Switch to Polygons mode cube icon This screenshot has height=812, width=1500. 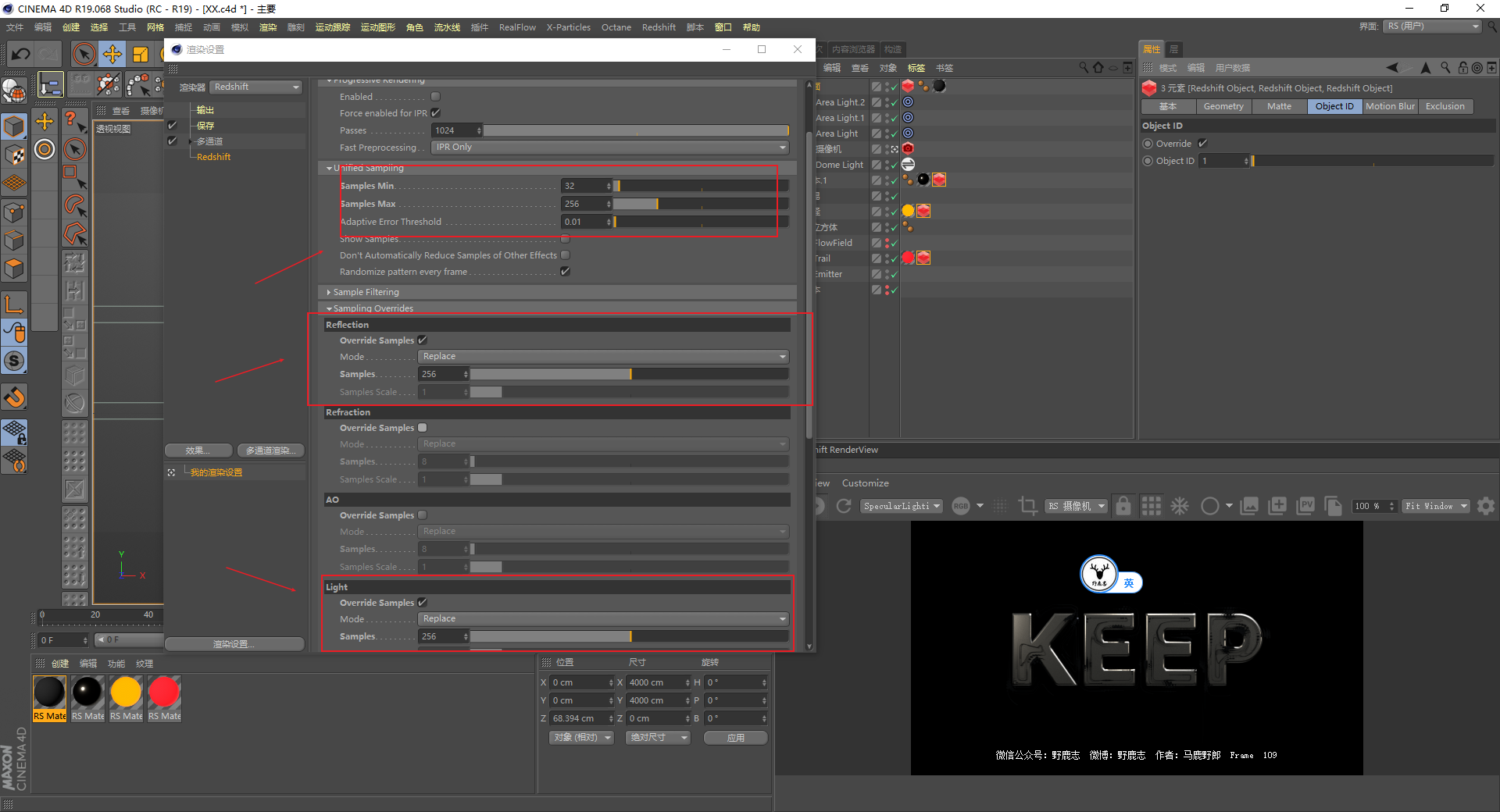tap(14, 269)
